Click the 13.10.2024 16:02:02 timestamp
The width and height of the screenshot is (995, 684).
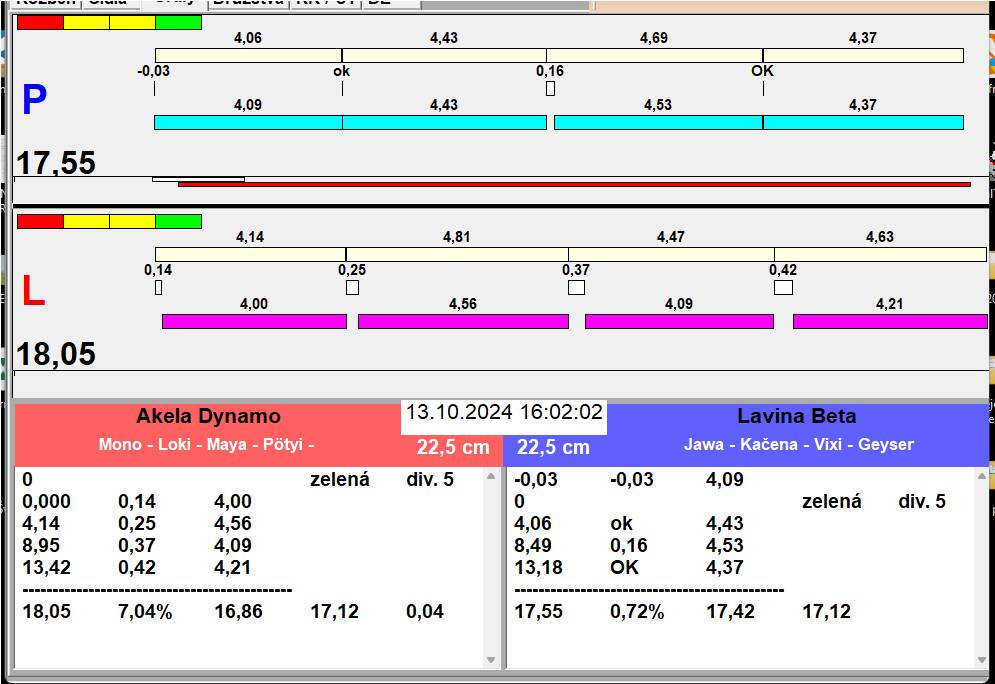pyautogui.click(x=504, y=412)
